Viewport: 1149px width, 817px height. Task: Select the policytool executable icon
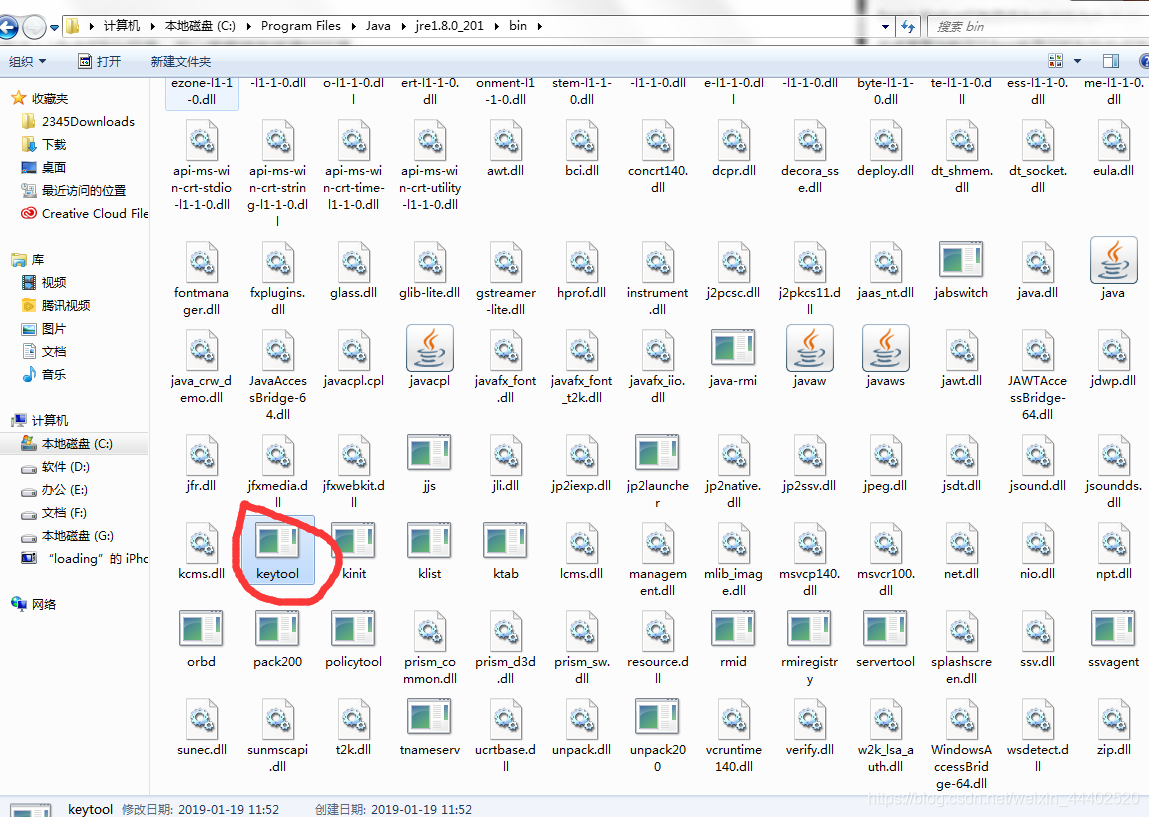[354, 629]
